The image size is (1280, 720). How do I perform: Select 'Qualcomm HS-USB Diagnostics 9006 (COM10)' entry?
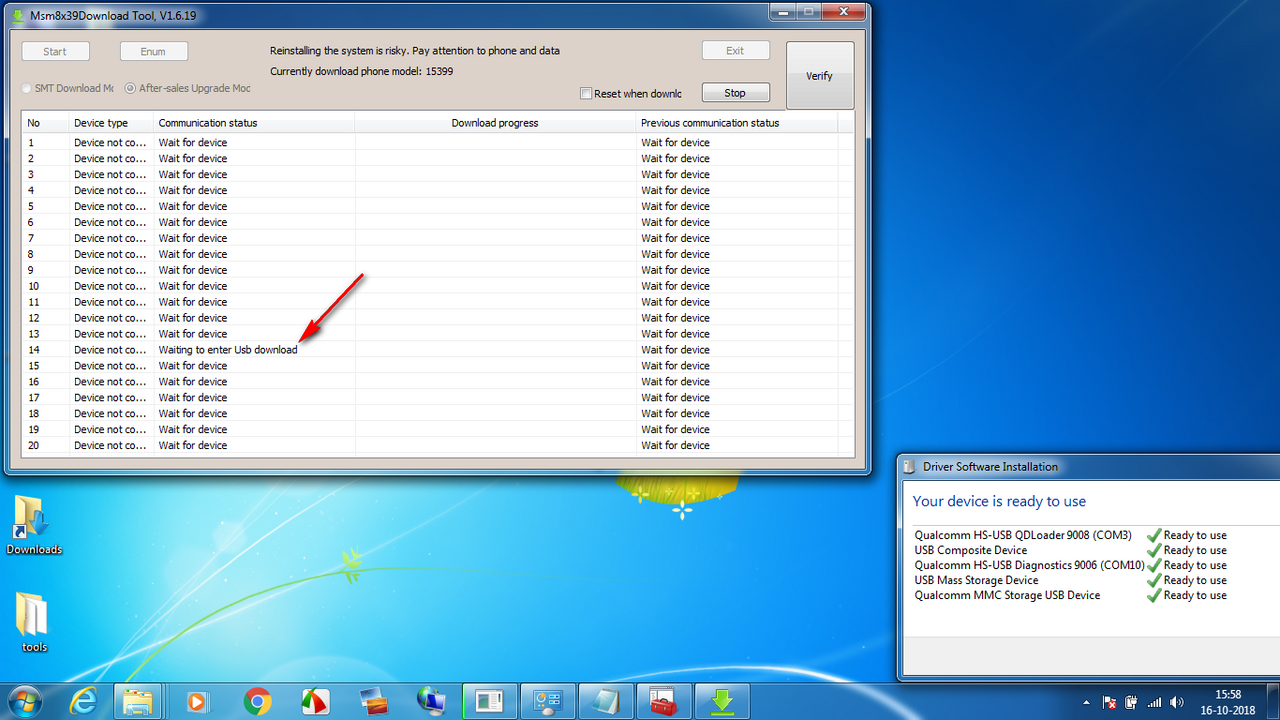(1029, 565)
